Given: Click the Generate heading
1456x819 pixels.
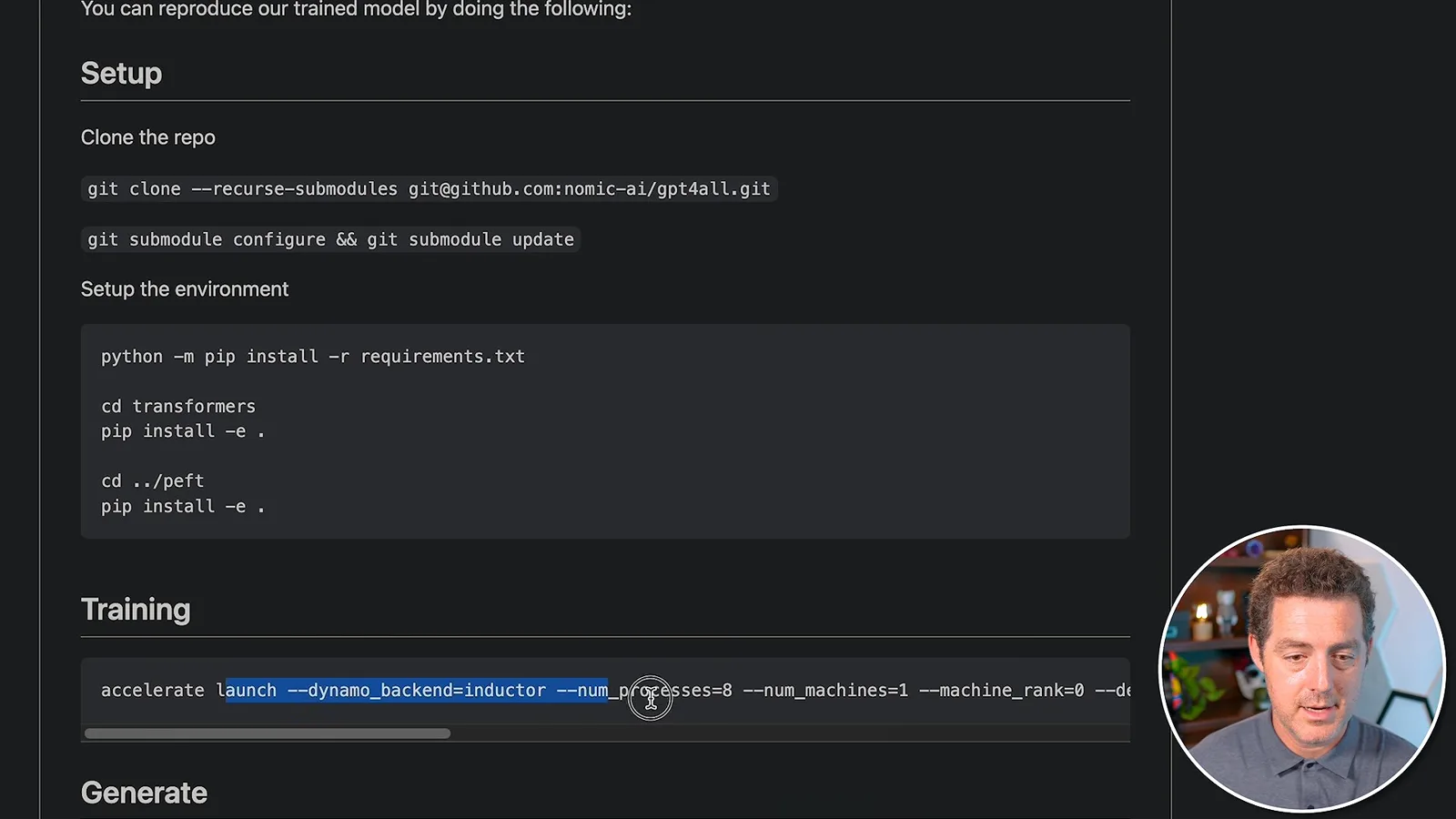Looking at the screenshot, I should 144,794.
